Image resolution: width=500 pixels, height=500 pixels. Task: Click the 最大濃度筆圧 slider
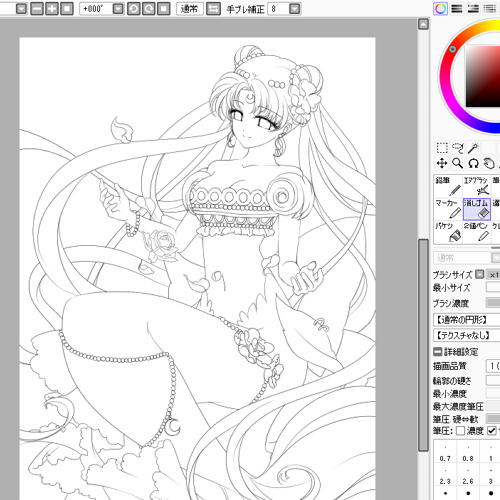pyautogui.click(x=493, y=406)
